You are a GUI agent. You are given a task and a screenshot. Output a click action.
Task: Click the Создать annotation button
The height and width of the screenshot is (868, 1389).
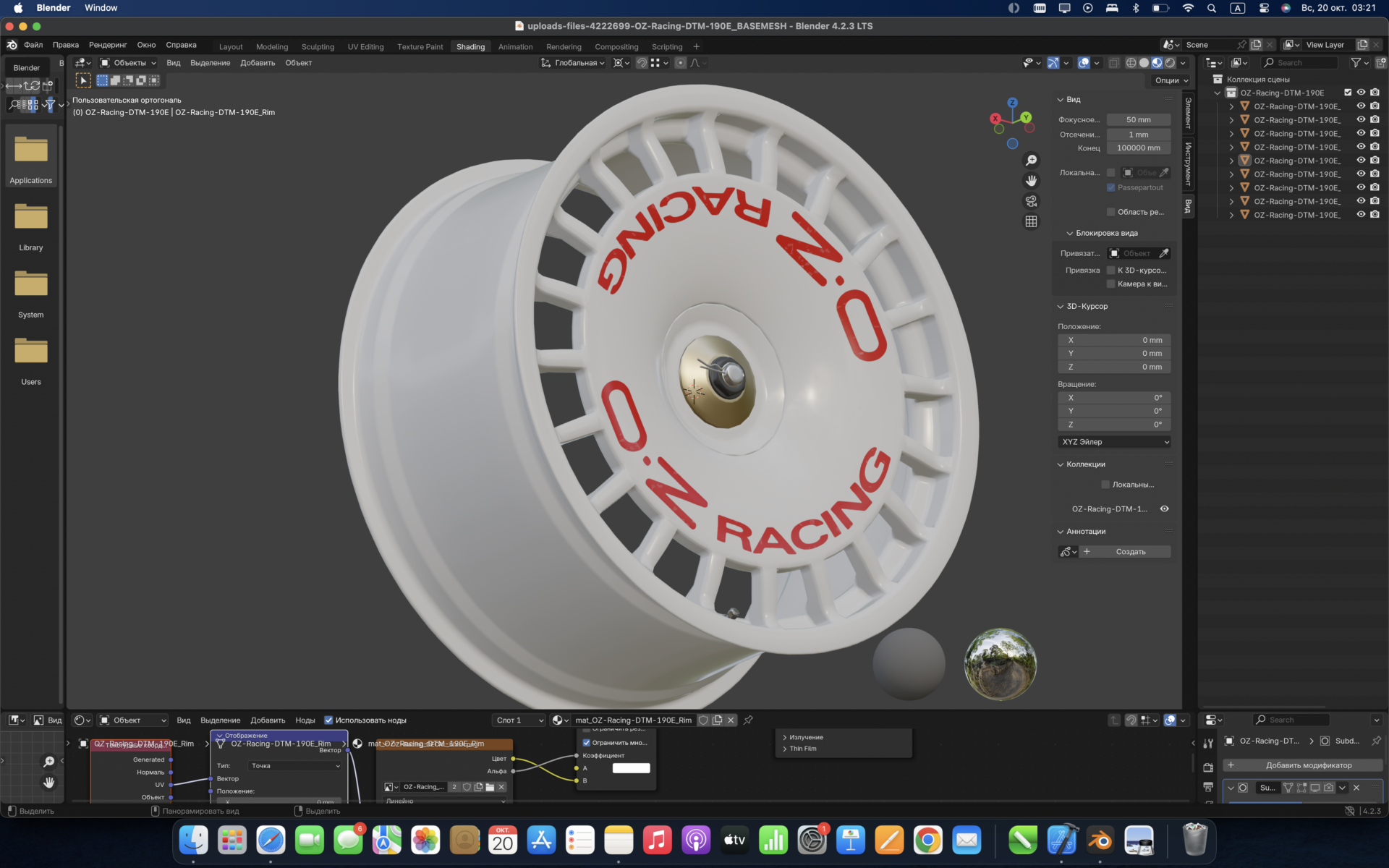coord(1131,551)
